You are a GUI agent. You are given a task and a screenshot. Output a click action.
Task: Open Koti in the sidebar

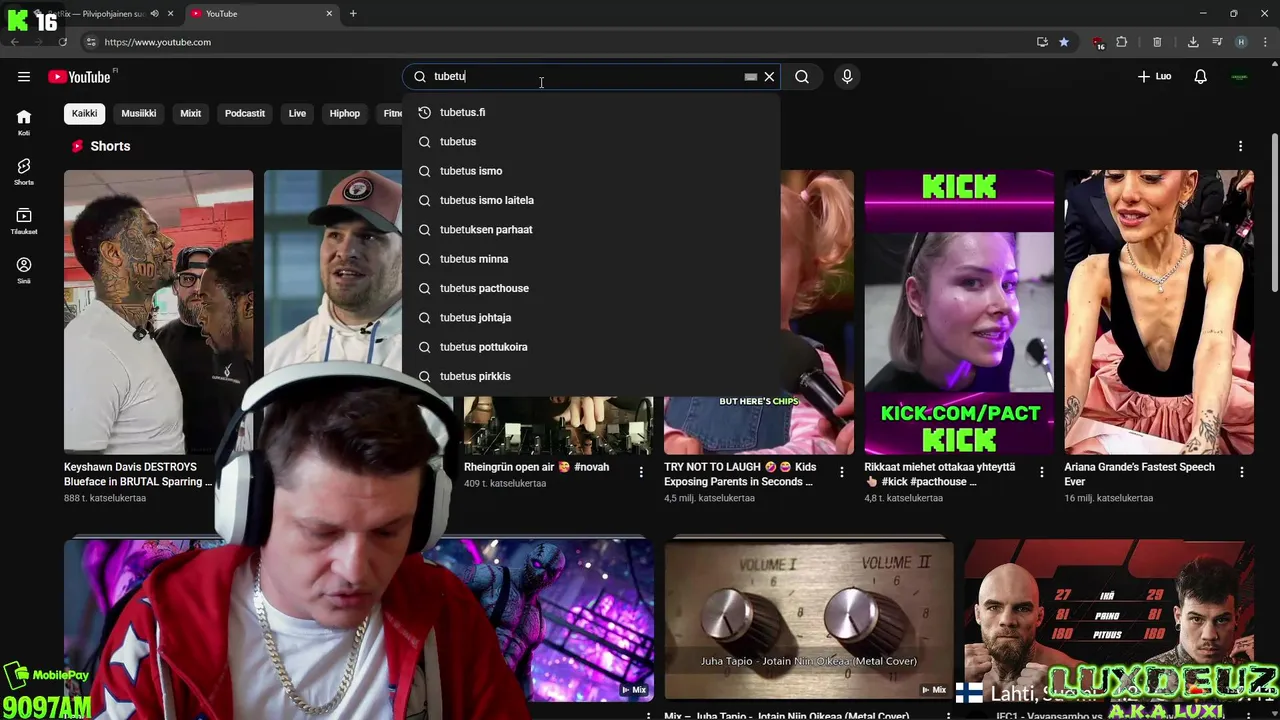24,122
